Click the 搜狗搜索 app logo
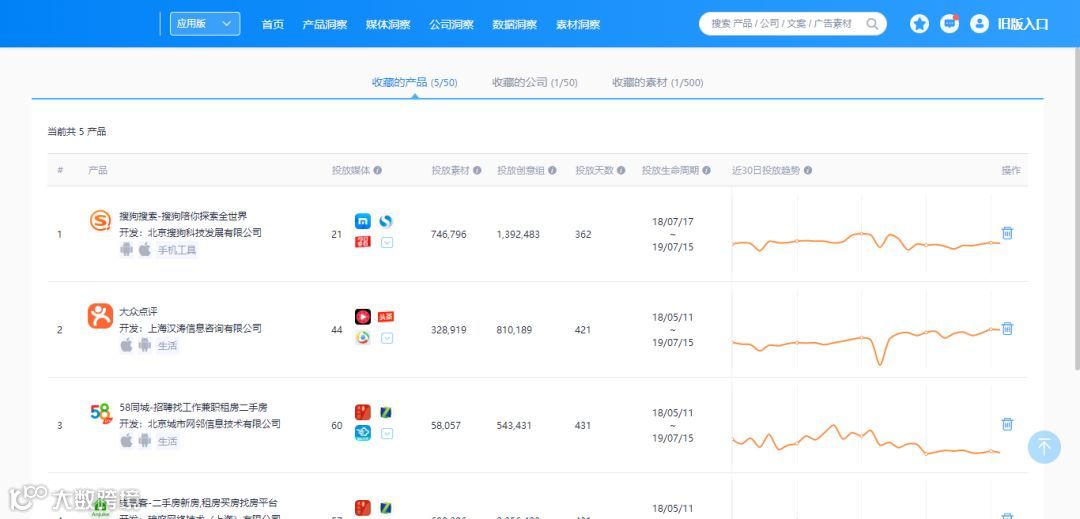Screen dimensions: 1080x519 (x=101, y=221)
